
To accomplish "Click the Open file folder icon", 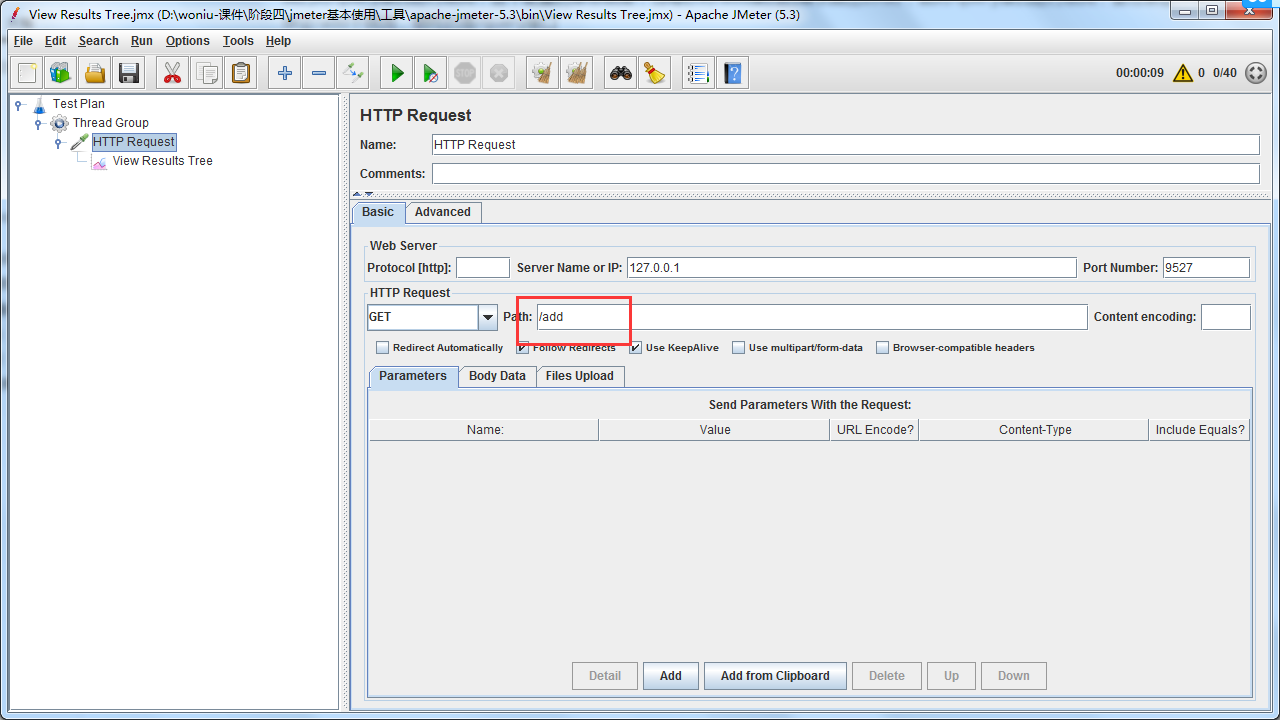I will pos(95,73).
